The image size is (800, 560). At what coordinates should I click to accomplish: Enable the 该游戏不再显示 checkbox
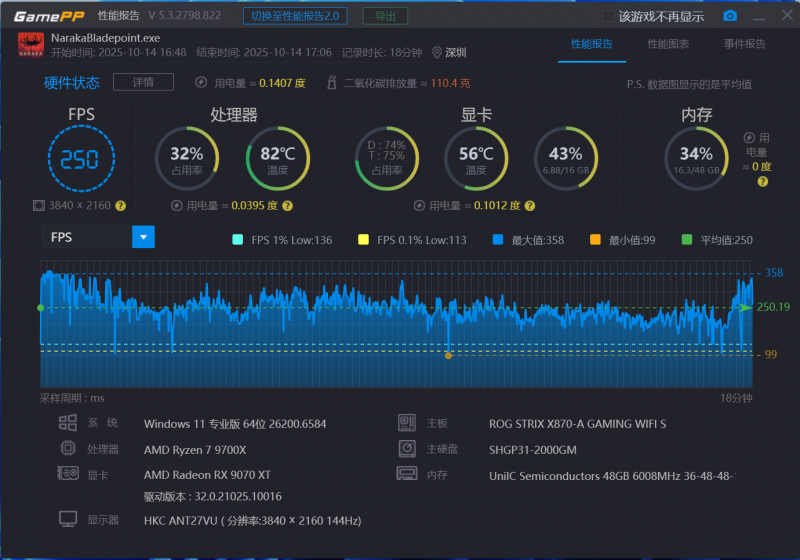(608, 16)
